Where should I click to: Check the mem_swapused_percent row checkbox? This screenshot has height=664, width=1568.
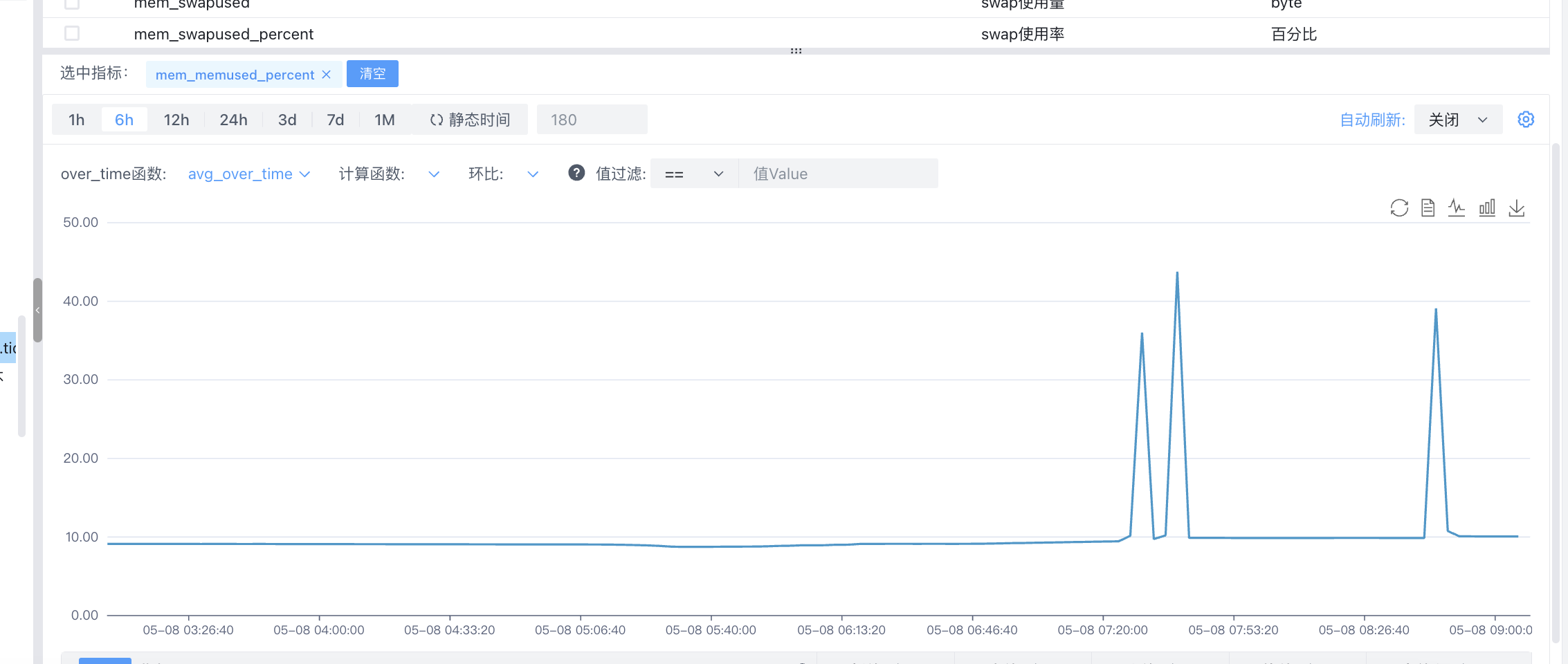(x=72, y=33)
